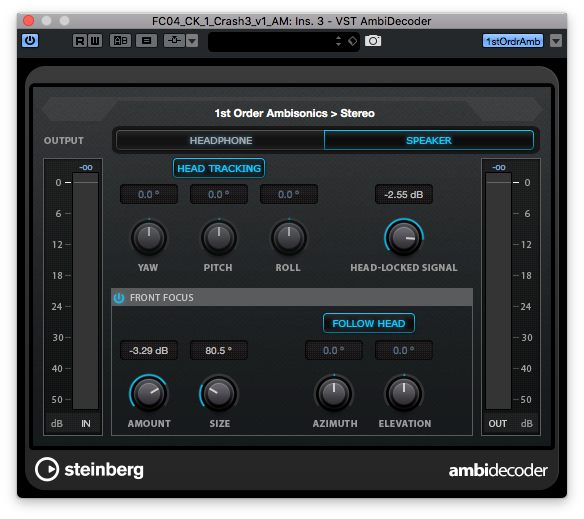The height and width of the screenshot is (519, 584).
Task: Select the Speaker output tab
Action: coord(429,140)
